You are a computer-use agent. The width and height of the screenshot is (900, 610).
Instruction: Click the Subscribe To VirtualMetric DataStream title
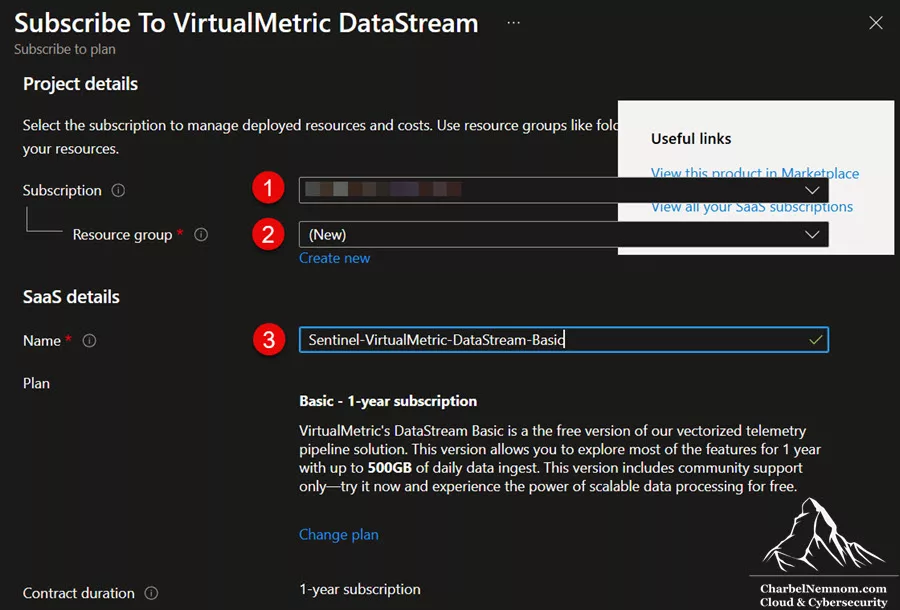246,24
